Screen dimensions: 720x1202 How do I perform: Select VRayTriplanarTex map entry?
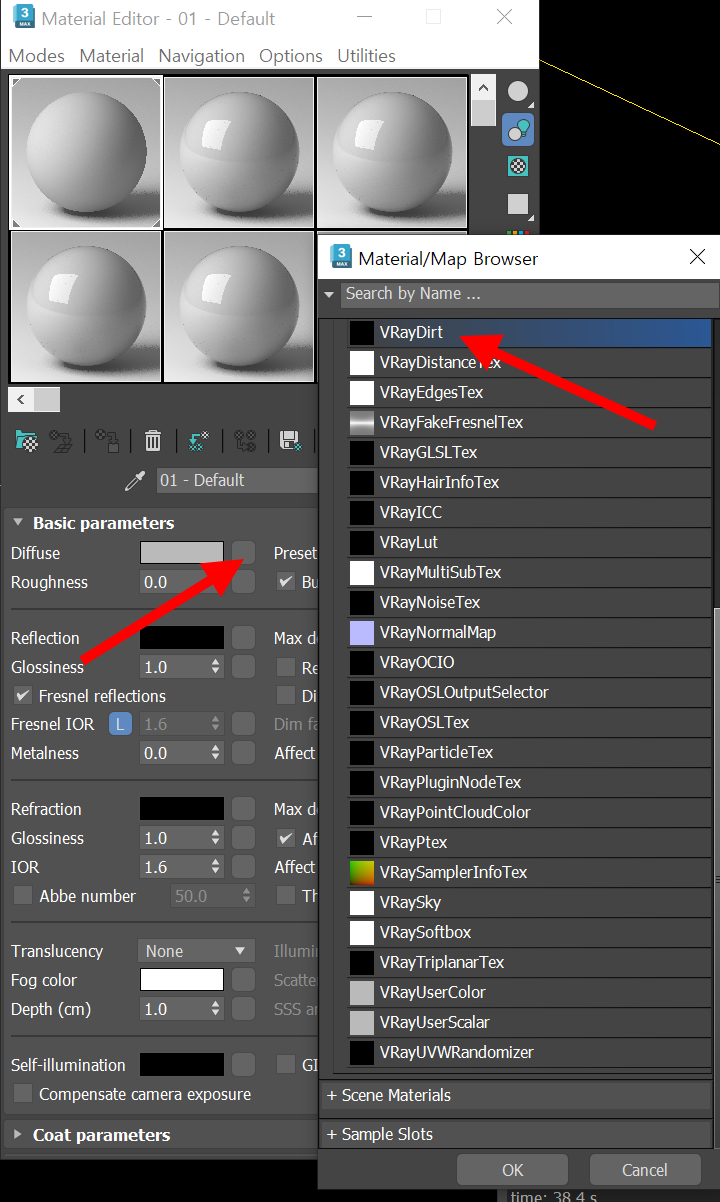click(x=530, y=962)
